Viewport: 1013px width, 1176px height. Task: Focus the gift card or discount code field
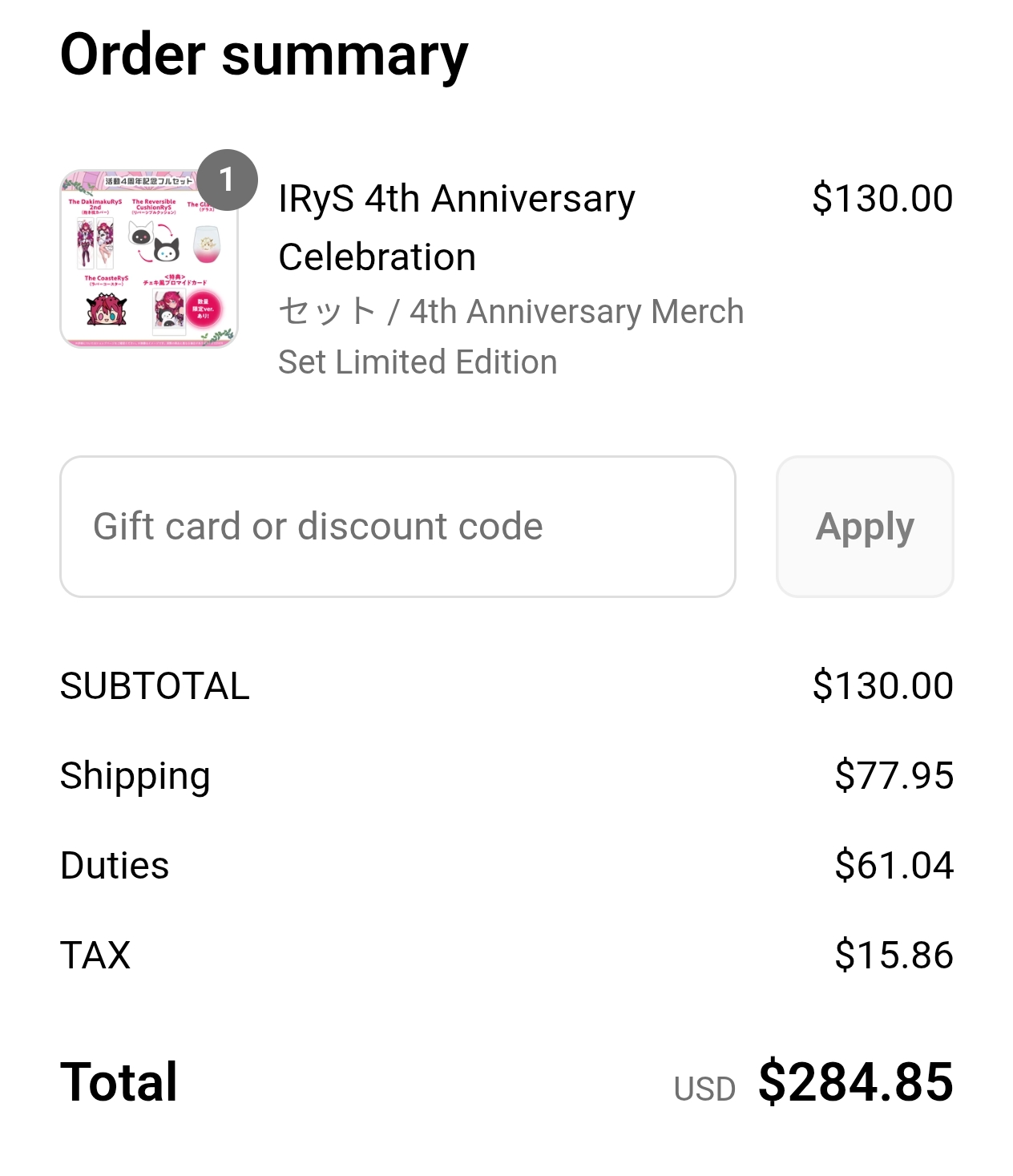point(398,527)
